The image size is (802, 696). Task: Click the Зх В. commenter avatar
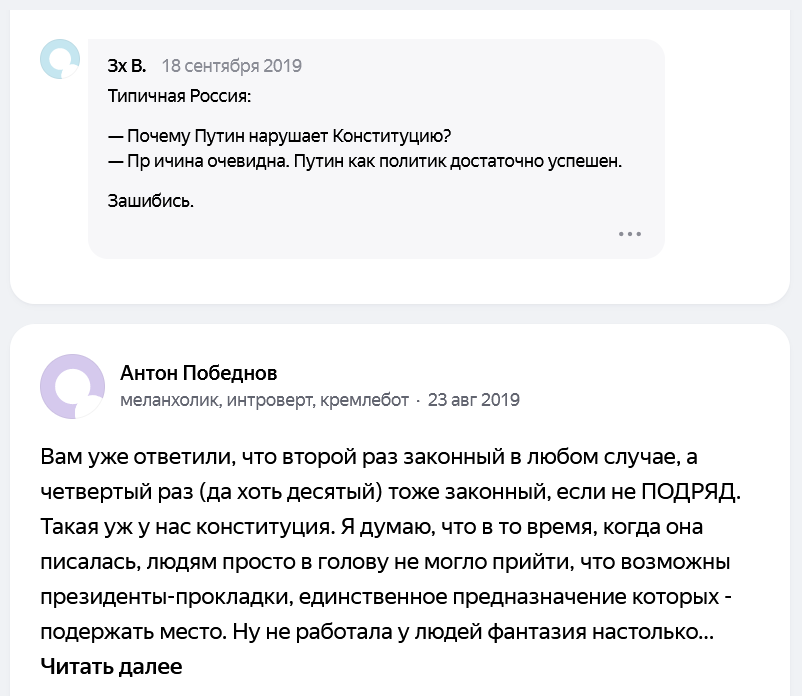[59, 59]
